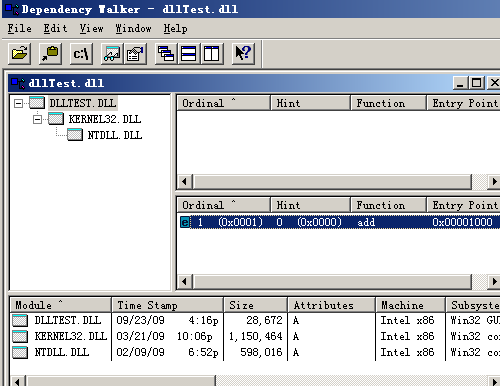Screen dimensions: 500x386
Task: Minimize the dllTest.dll child window
Action: 460,83
